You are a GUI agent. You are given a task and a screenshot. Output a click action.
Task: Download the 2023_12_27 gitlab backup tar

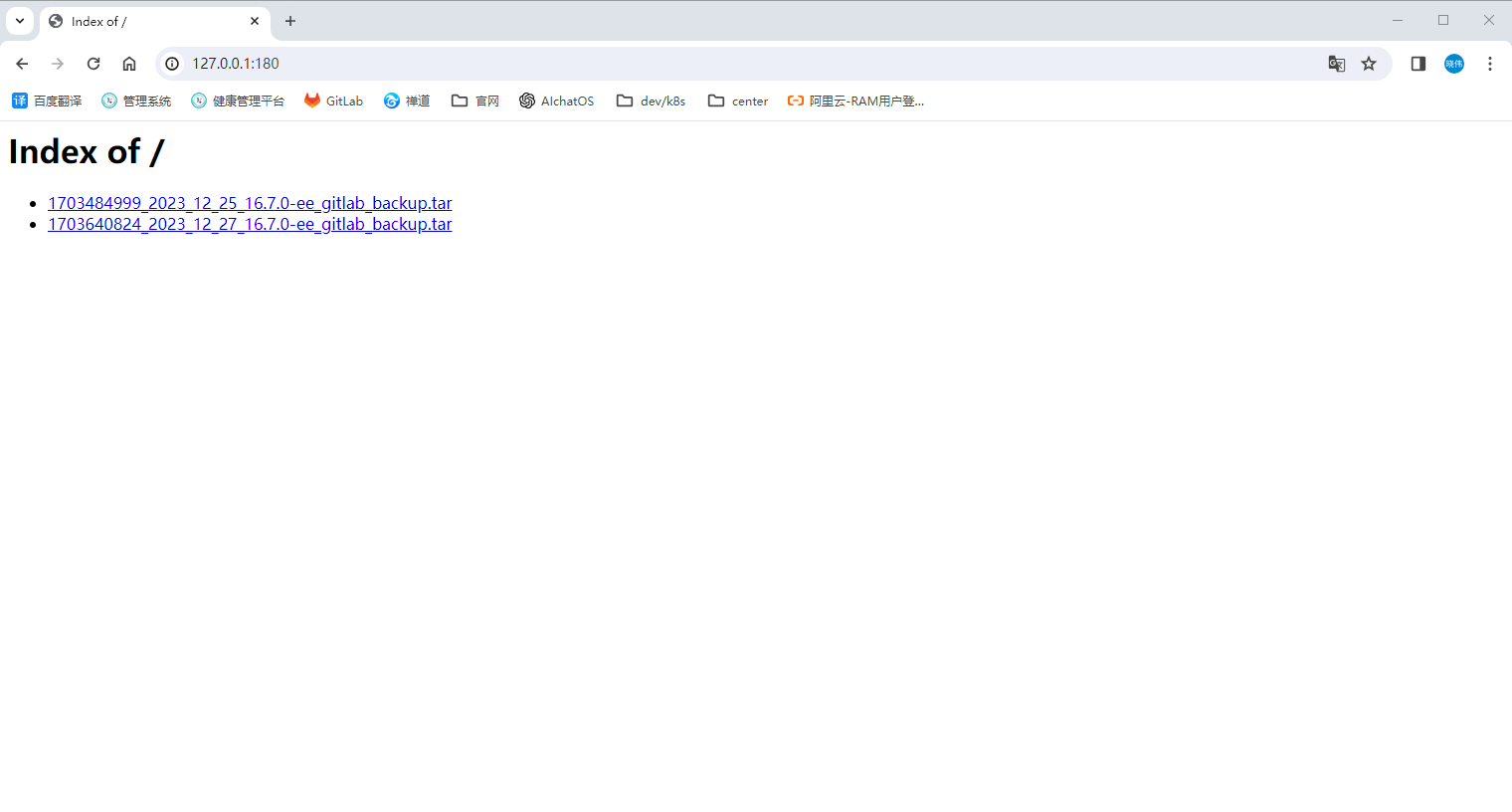pos(250,224)
